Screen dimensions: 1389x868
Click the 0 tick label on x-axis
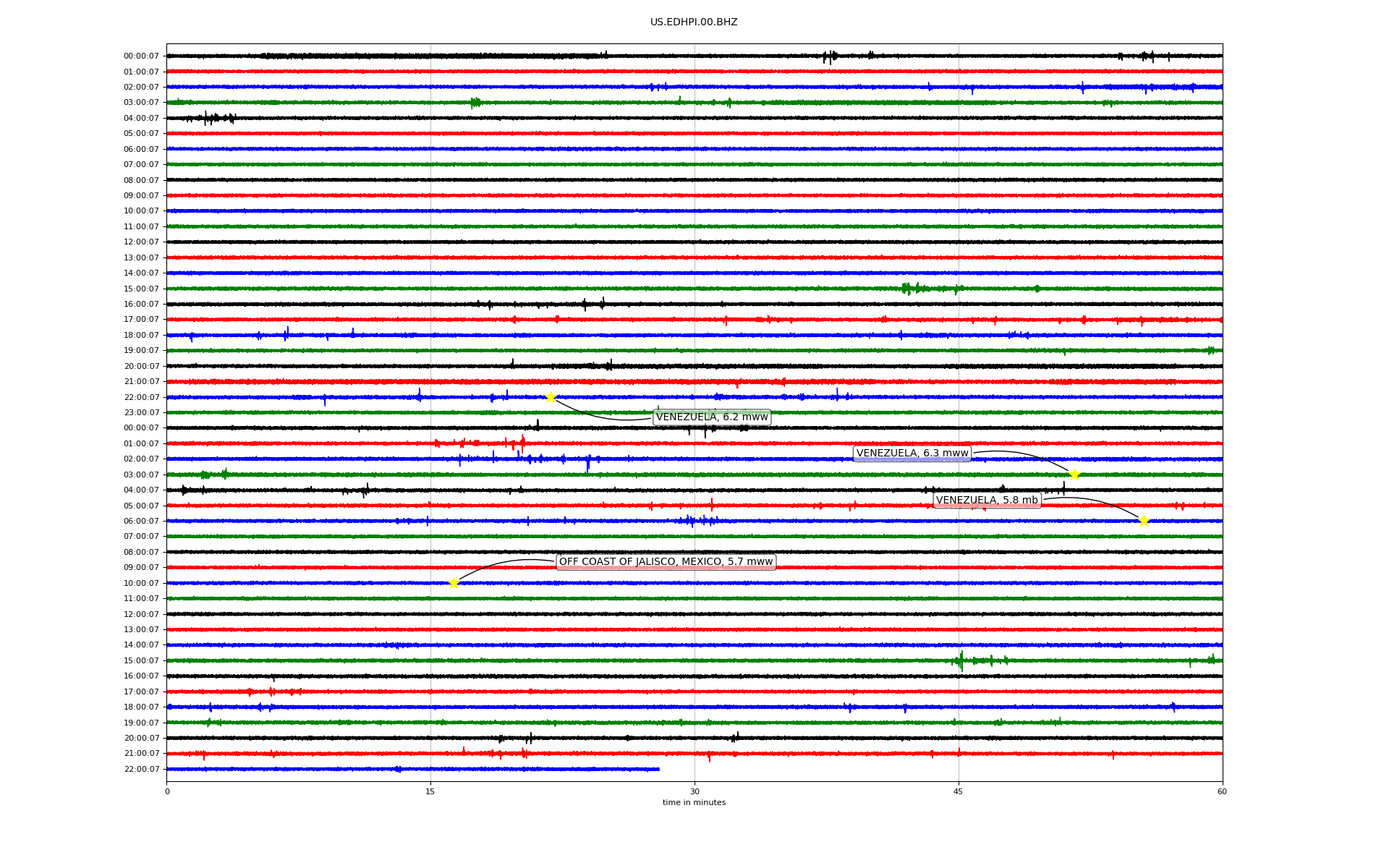167,791
